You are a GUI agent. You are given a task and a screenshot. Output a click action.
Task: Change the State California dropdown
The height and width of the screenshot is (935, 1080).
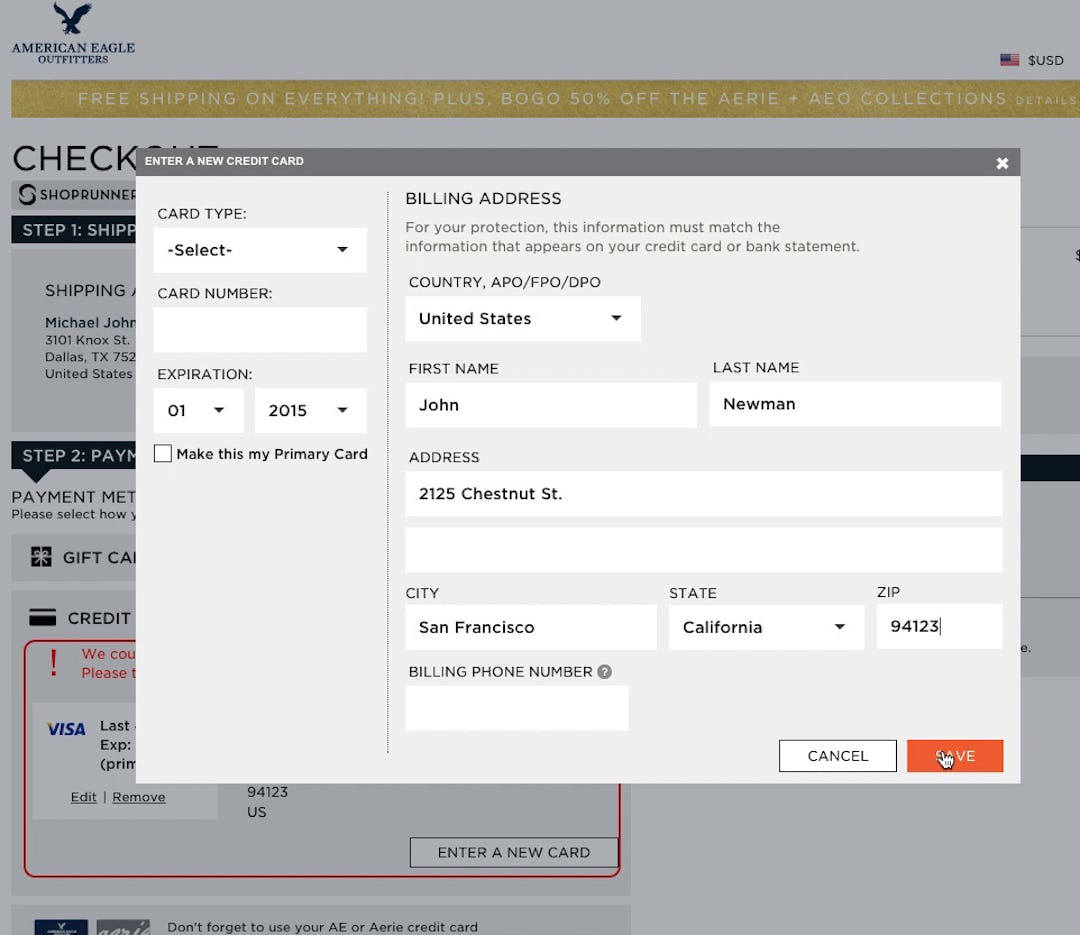pyautogui.click(x=766, y=627)
